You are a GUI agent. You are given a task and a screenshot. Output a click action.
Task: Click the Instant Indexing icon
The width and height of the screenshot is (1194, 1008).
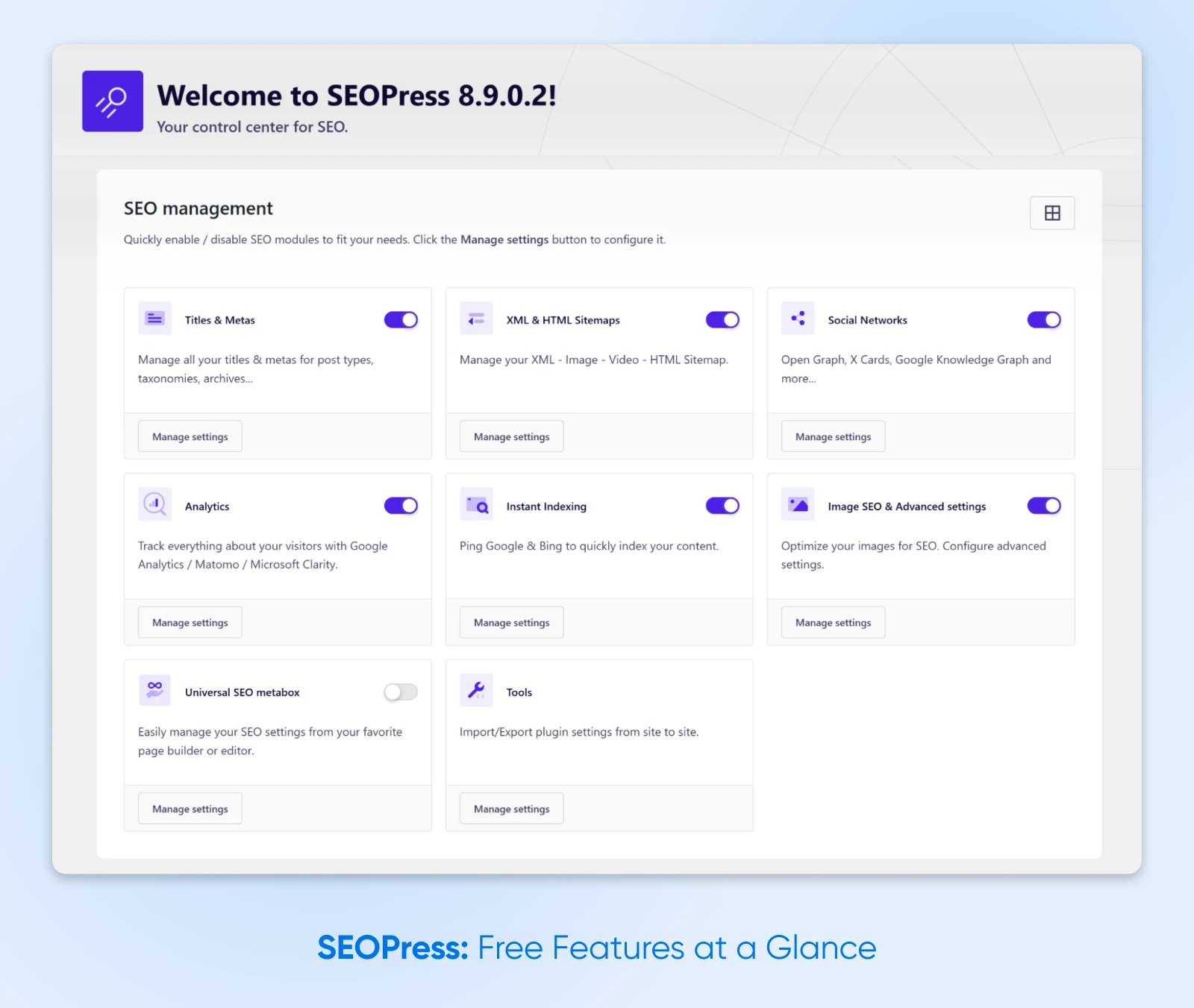[476, 505]
